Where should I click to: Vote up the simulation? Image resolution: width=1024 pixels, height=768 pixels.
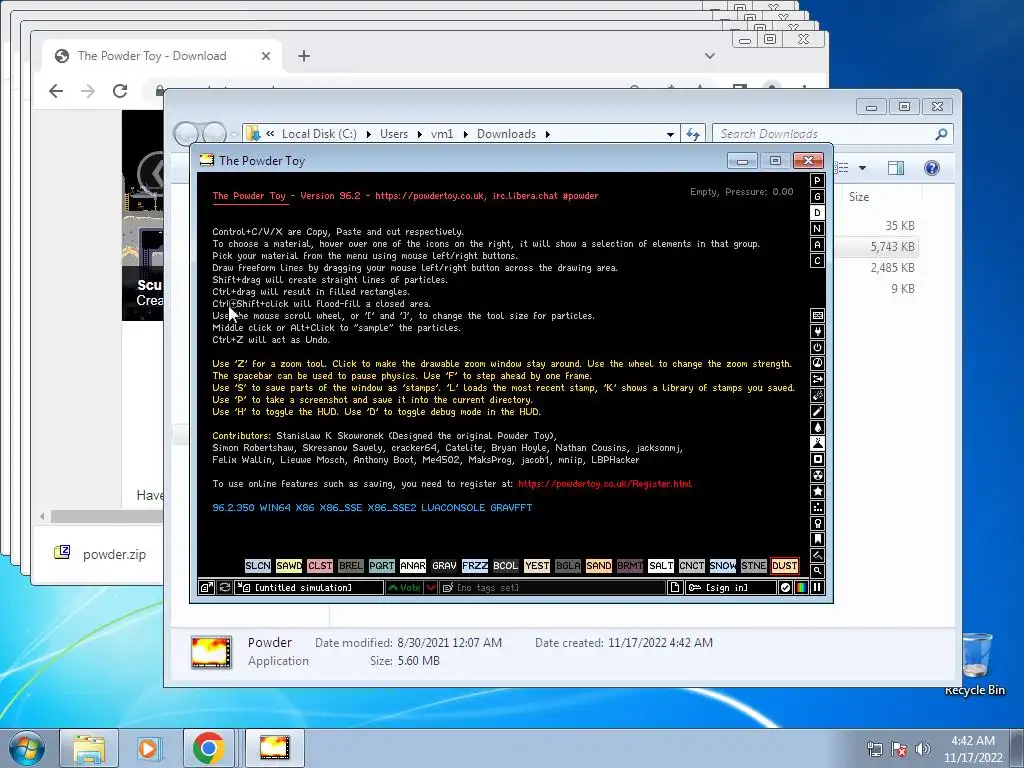[404, 588]
